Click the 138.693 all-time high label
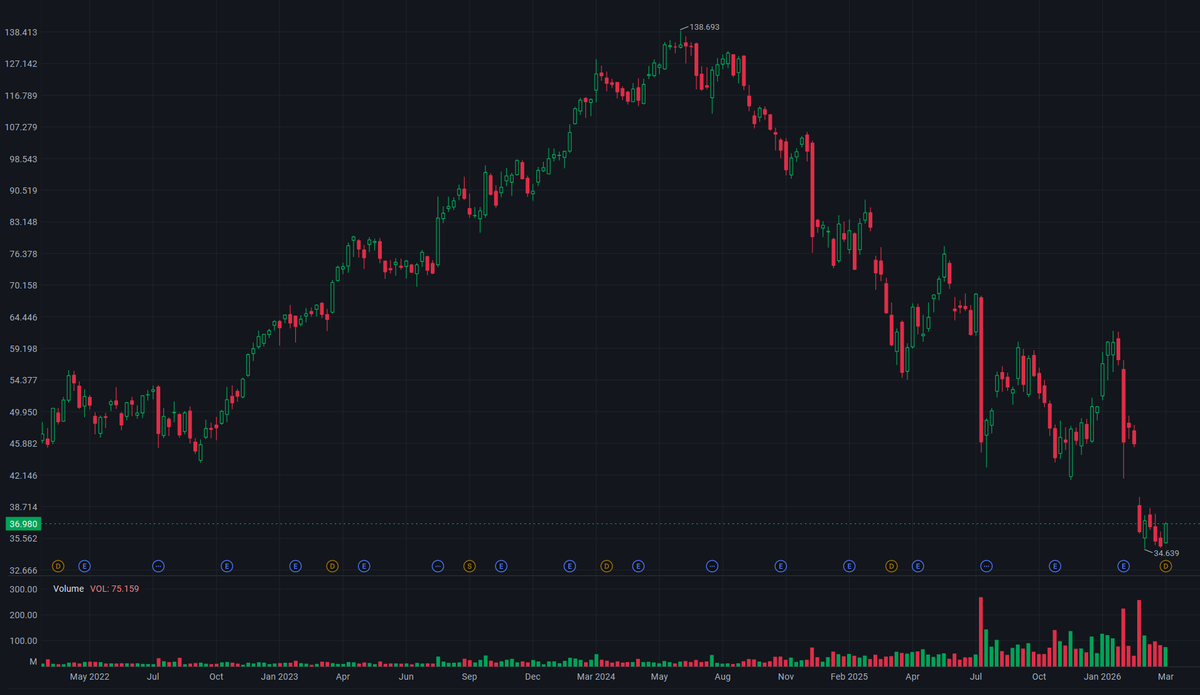Screen dimensions: 1200x695 [703, 27]
